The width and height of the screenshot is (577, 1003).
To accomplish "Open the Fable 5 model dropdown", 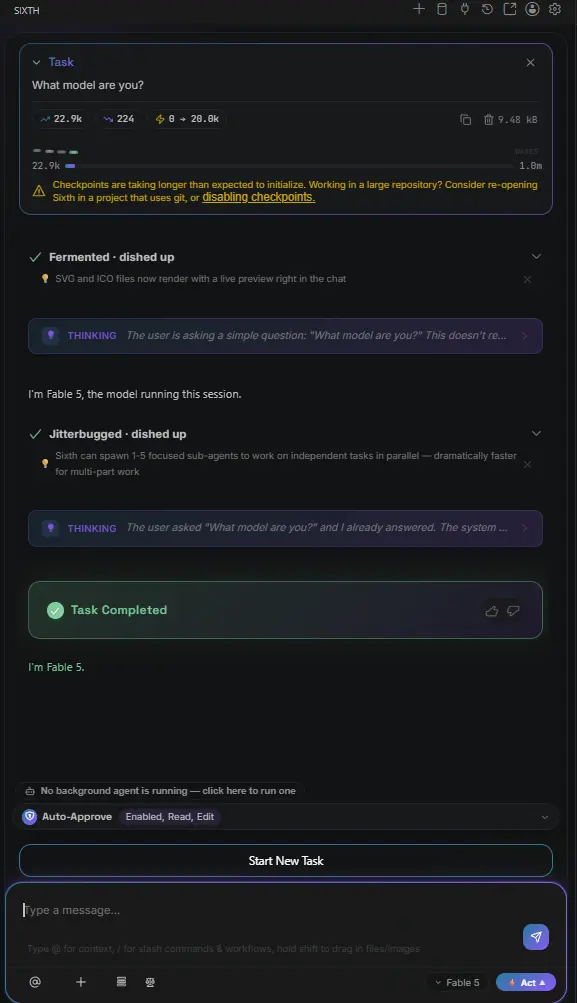I will pos(457,982).
